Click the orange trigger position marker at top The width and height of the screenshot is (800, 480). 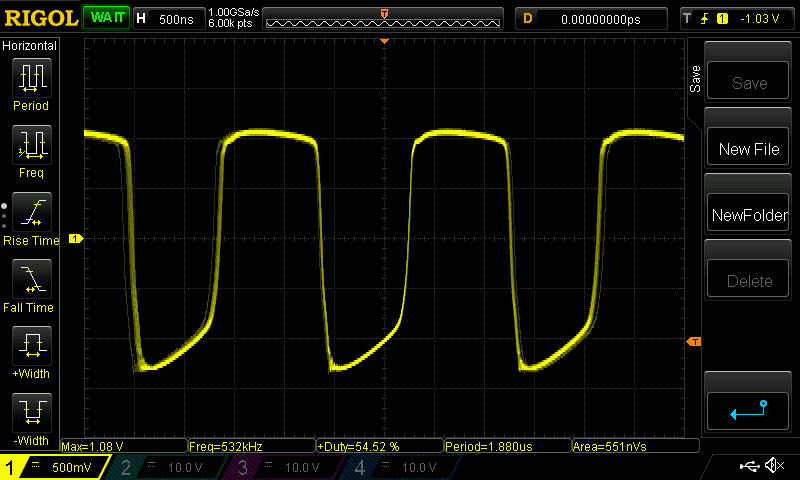tap(385, 41)
